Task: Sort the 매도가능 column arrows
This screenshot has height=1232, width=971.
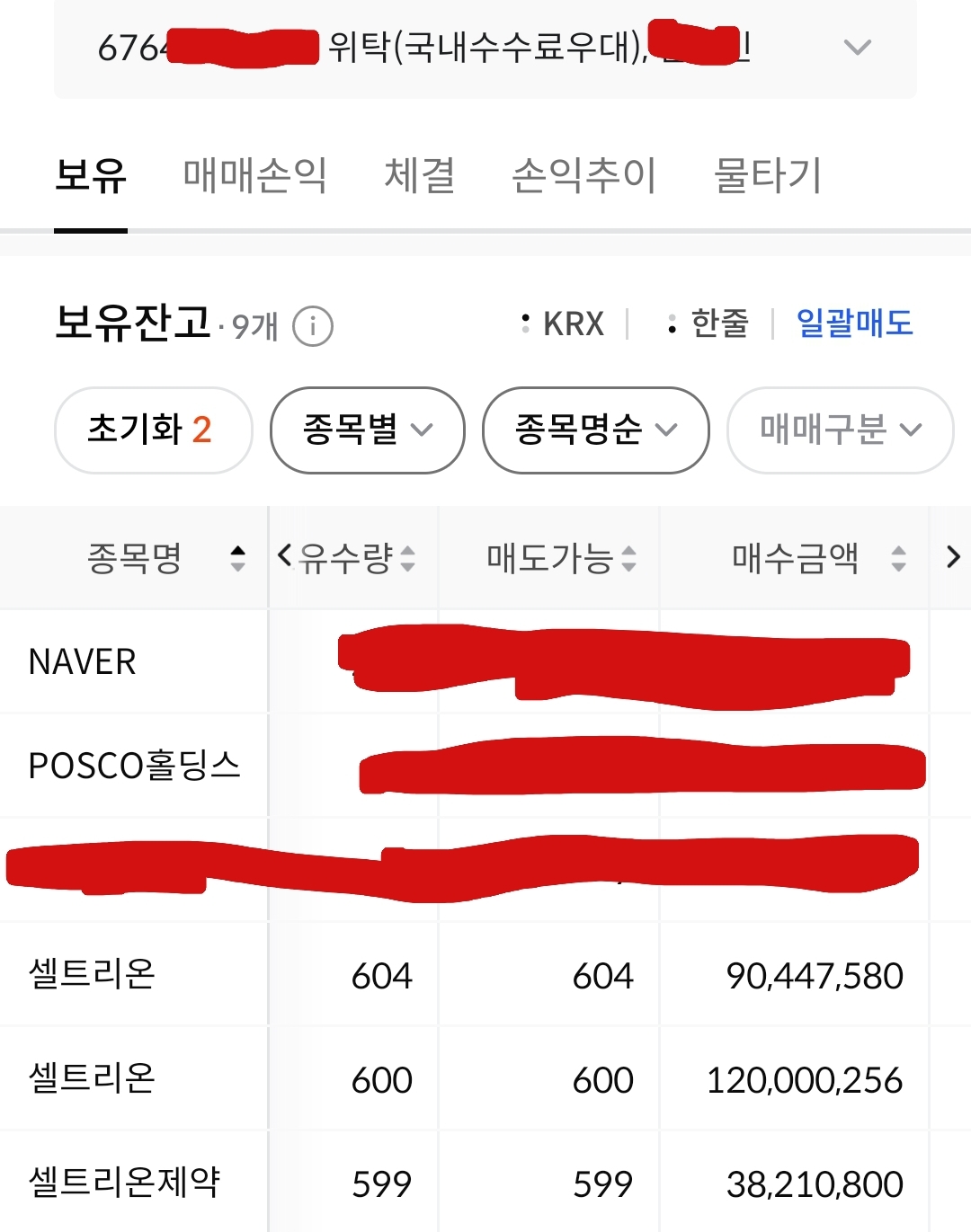Action: pyautogui.click(x=628, y=558)
